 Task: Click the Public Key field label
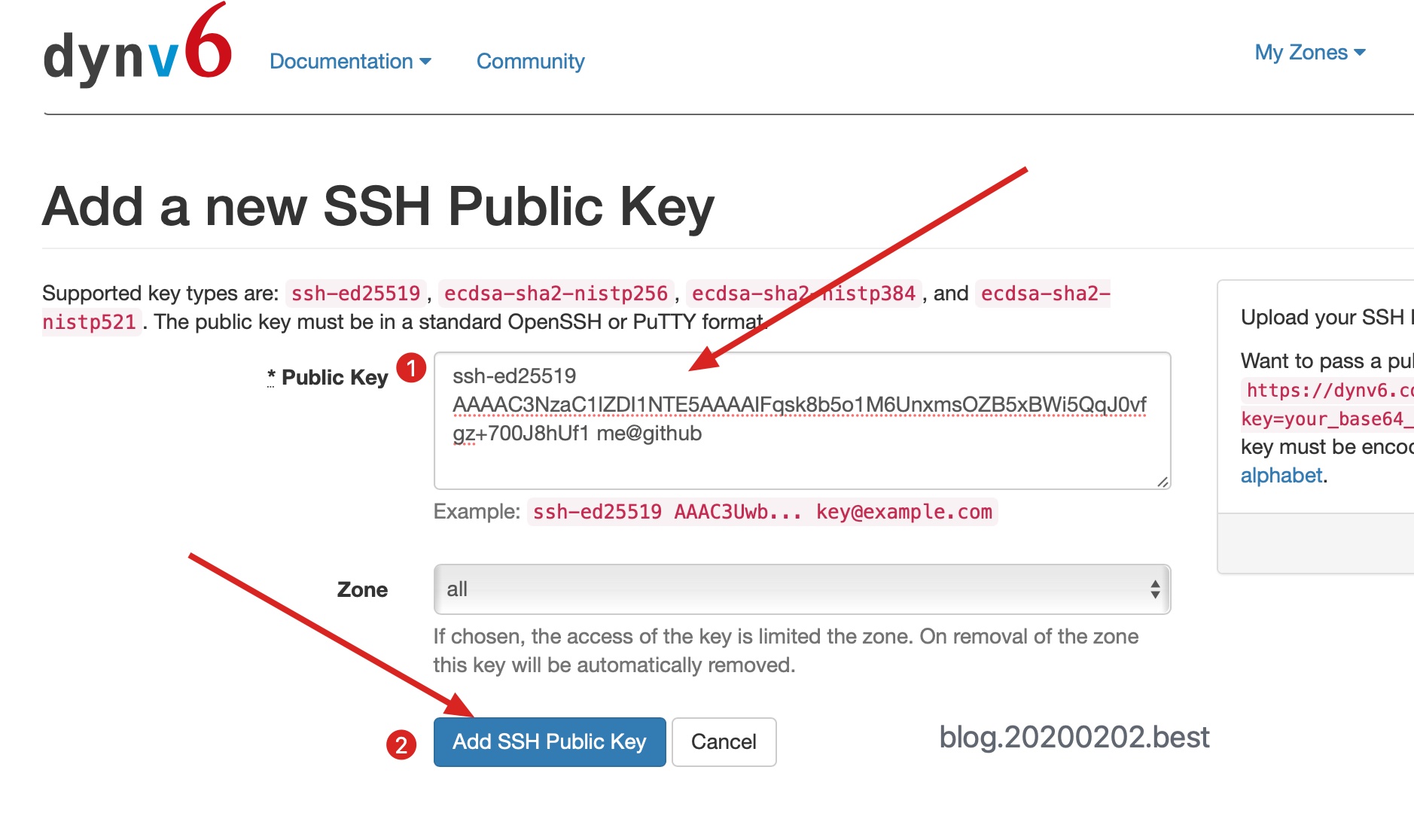pyautogui.click(x=334, y=378)
